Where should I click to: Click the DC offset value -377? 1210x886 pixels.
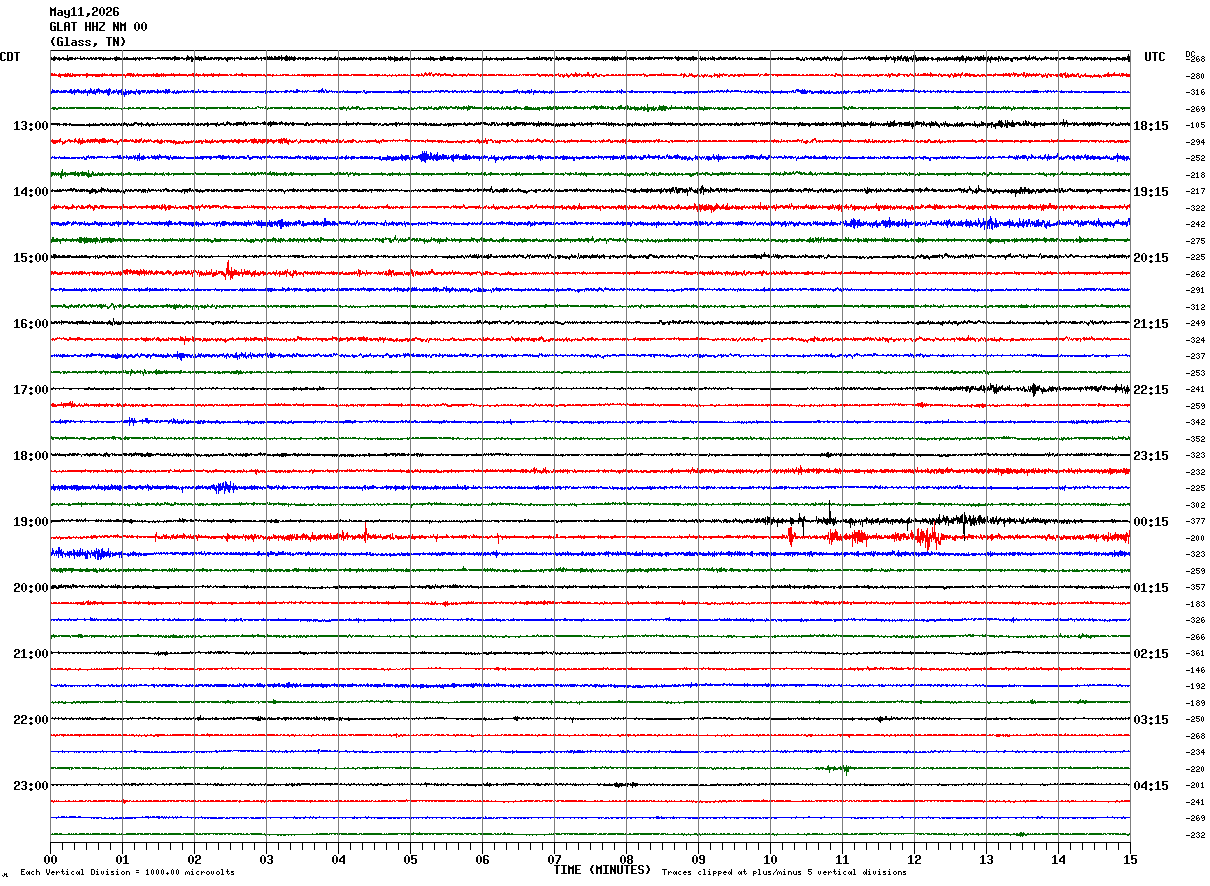[x=1195, y=522]
